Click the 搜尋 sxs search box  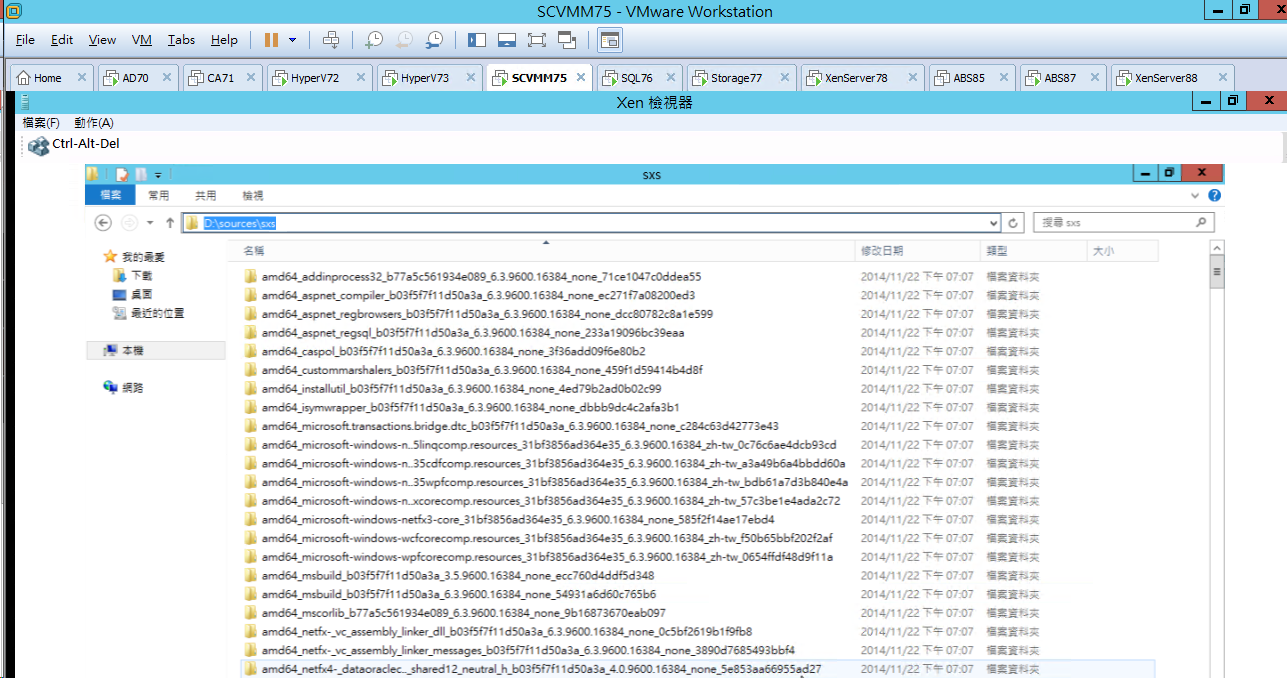[x=1123, y=223]
